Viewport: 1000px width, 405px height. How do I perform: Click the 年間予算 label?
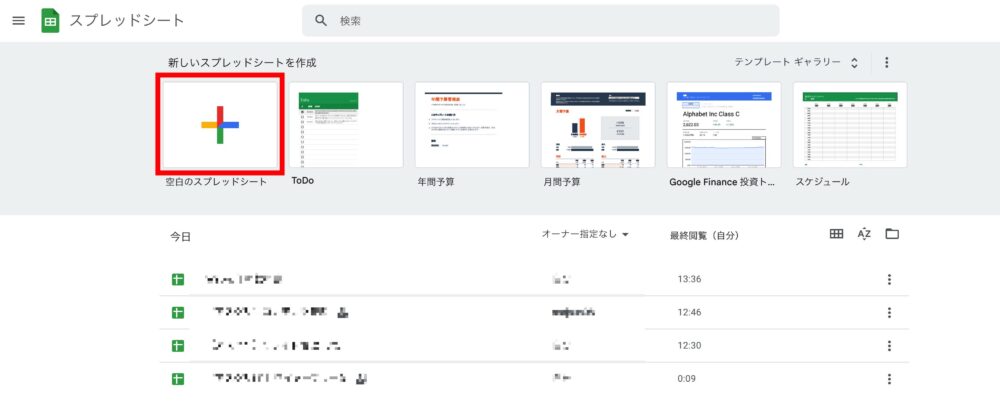(436, 182)
